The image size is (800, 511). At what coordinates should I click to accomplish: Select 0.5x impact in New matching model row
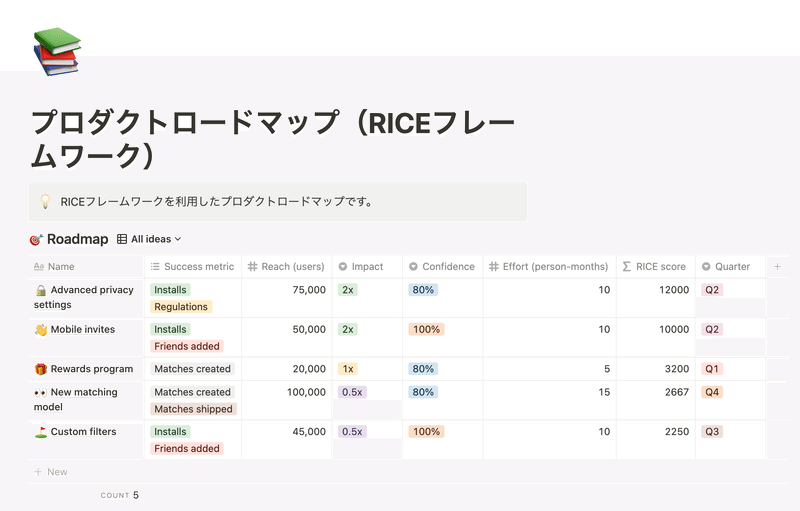352,392
